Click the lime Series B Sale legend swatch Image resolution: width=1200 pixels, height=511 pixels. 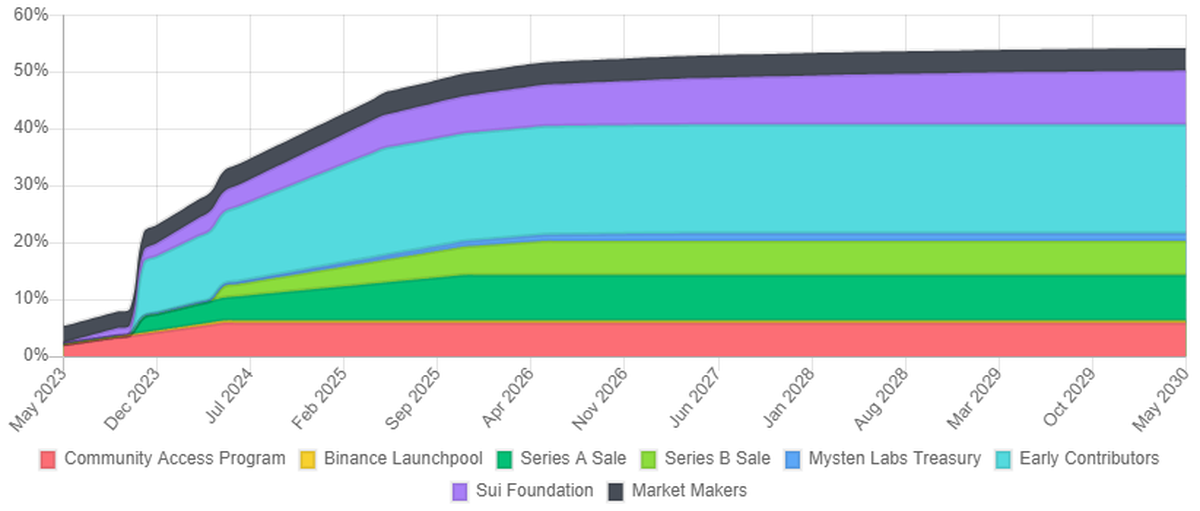coord(649,460)
